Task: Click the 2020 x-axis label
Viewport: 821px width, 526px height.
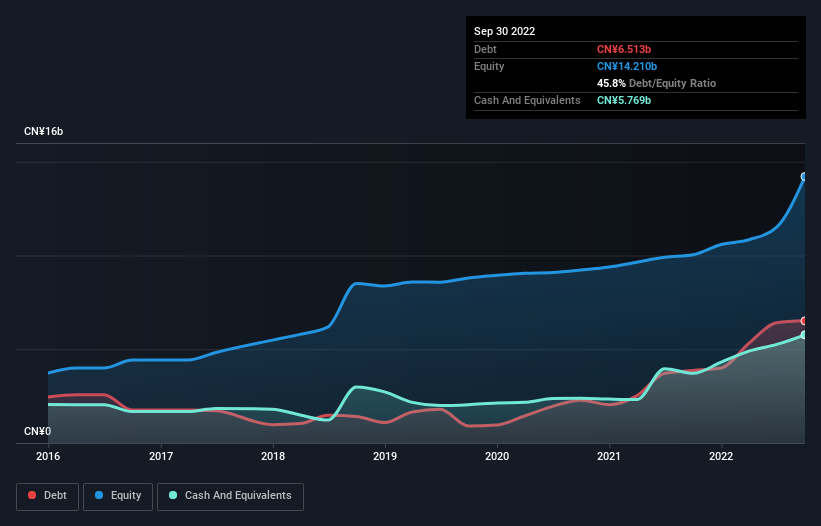Action: [497, 456]
